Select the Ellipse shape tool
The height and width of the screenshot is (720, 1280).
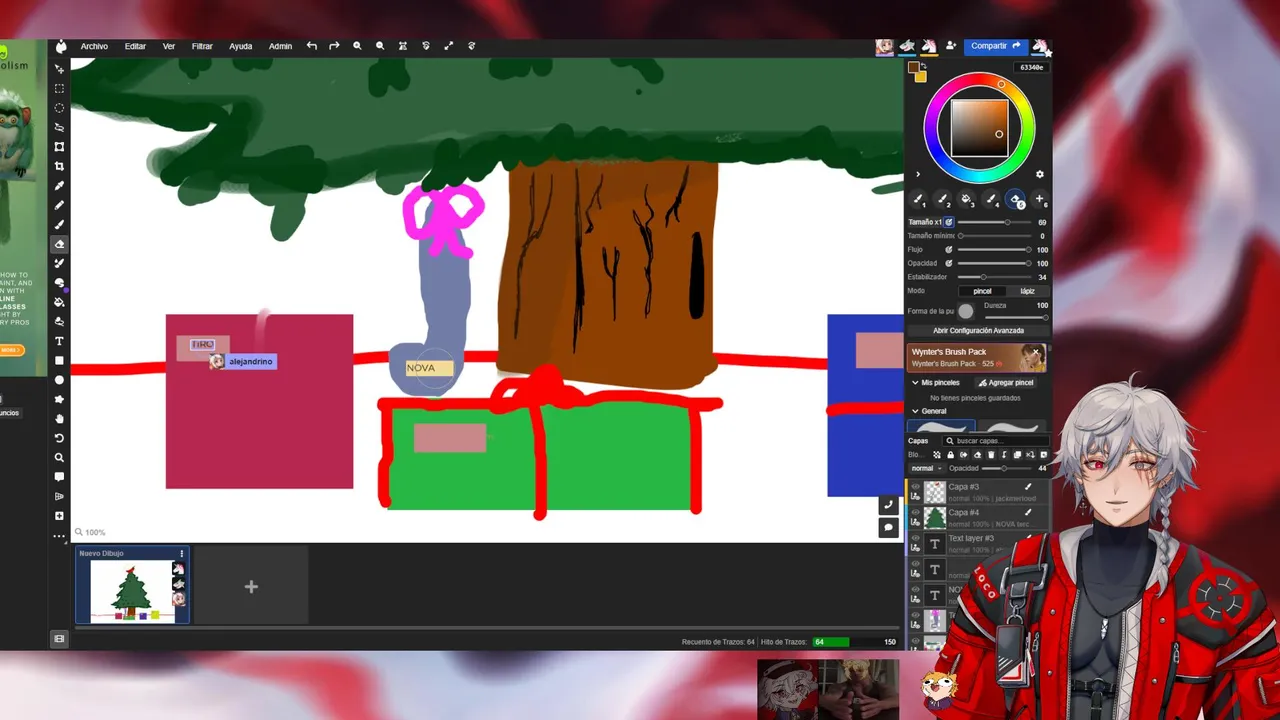pos(59,380)
